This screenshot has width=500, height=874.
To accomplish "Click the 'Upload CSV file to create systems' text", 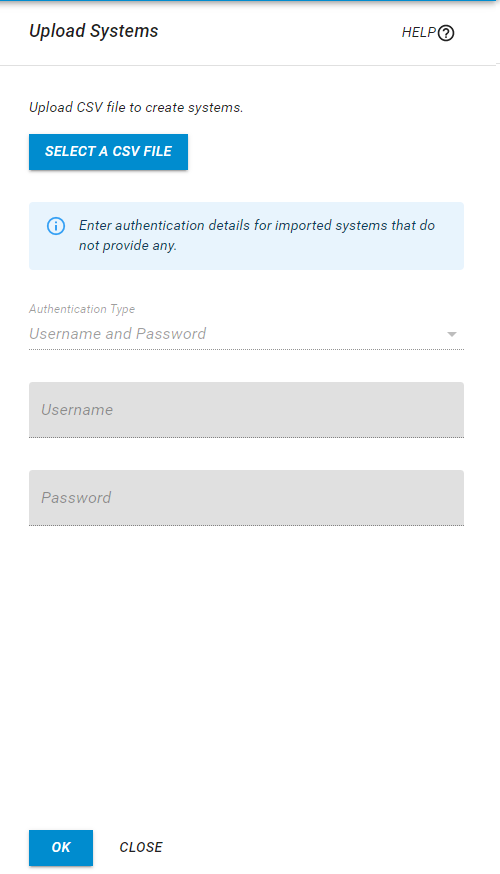I will 136,107.
